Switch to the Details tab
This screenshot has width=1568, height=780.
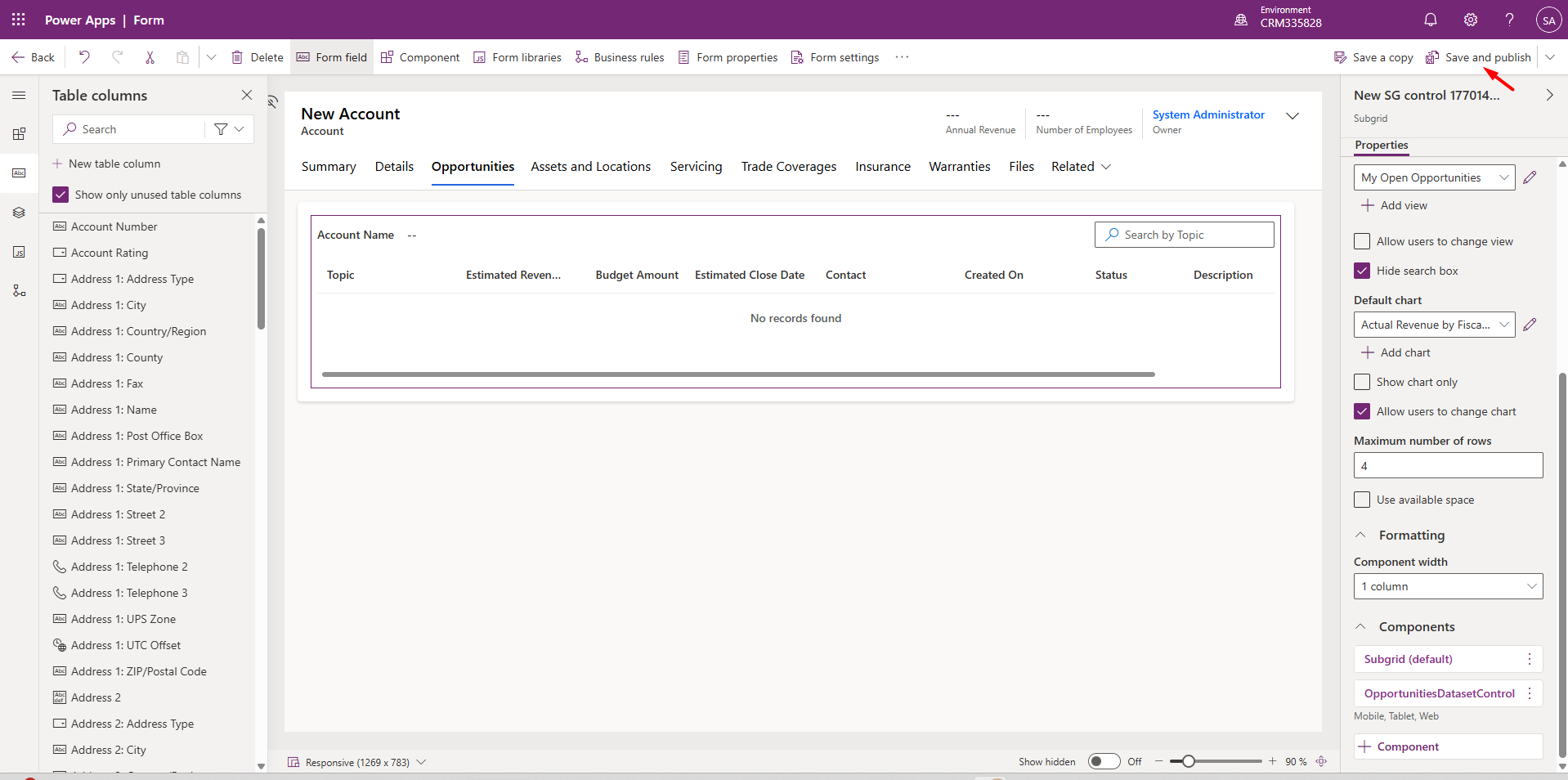[394, 167]
